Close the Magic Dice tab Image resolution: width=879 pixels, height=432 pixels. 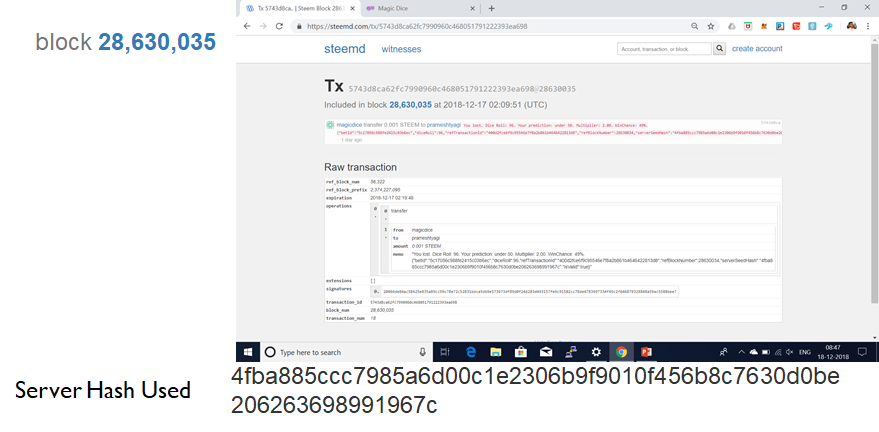click(472, 8)
